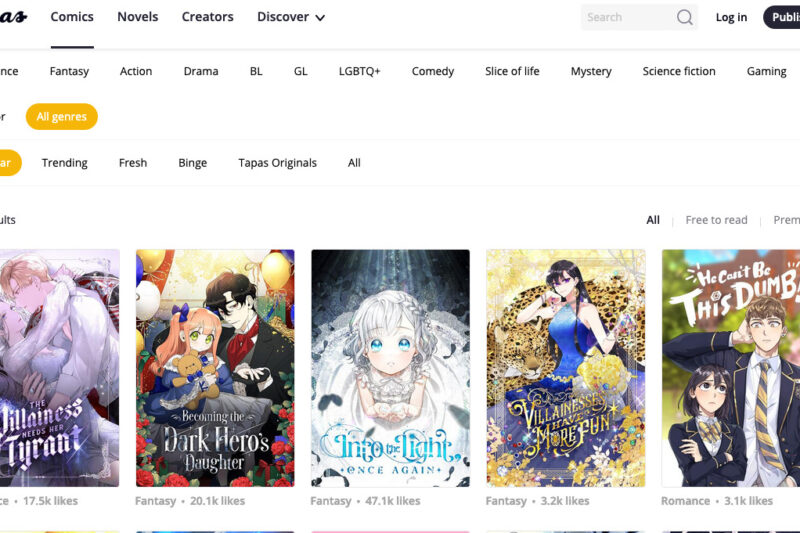Filter to Free to read

pyautogui.click(x=716, y=220)
